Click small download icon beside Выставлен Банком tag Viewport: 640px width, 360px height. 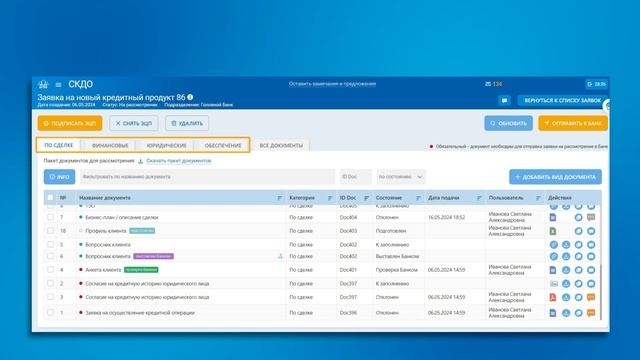tap(280, 256)
